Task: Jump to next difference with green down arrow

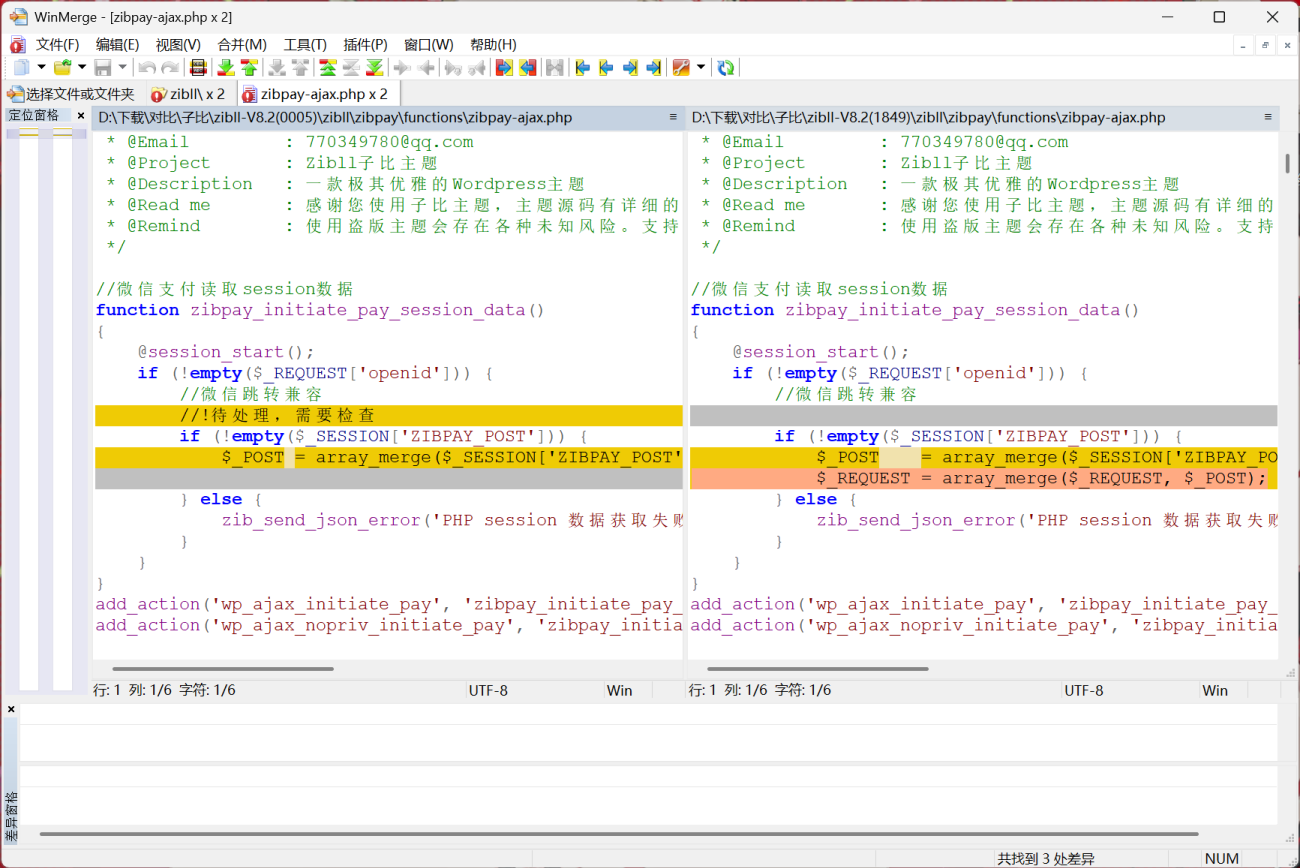Action: coord(226,67)
